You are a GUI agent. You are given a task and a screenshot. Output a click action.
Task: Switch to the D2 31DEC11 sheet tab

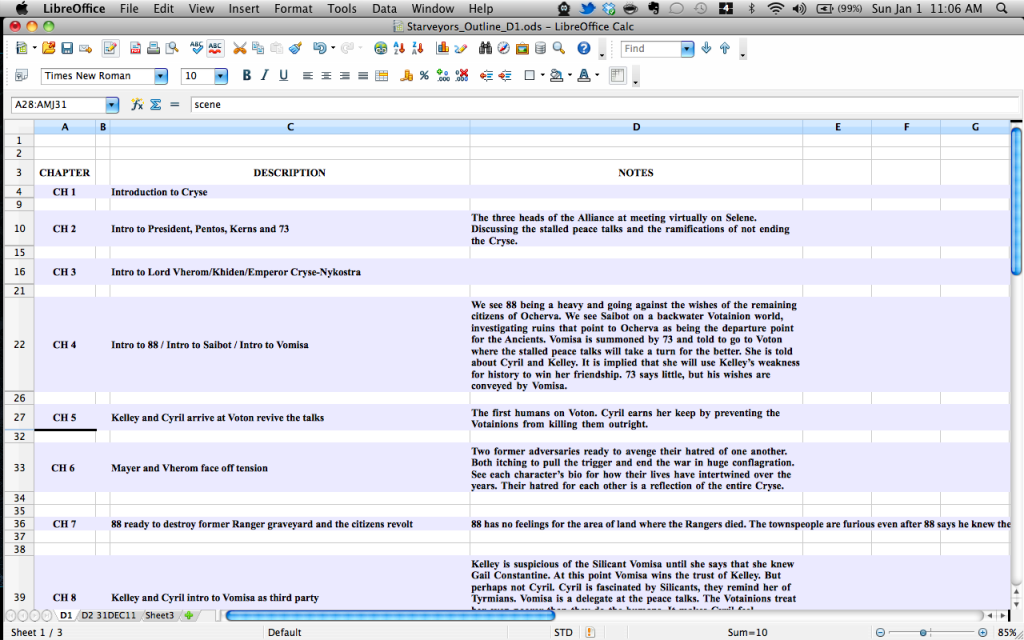pyautogui.click(x=110, y=615)
